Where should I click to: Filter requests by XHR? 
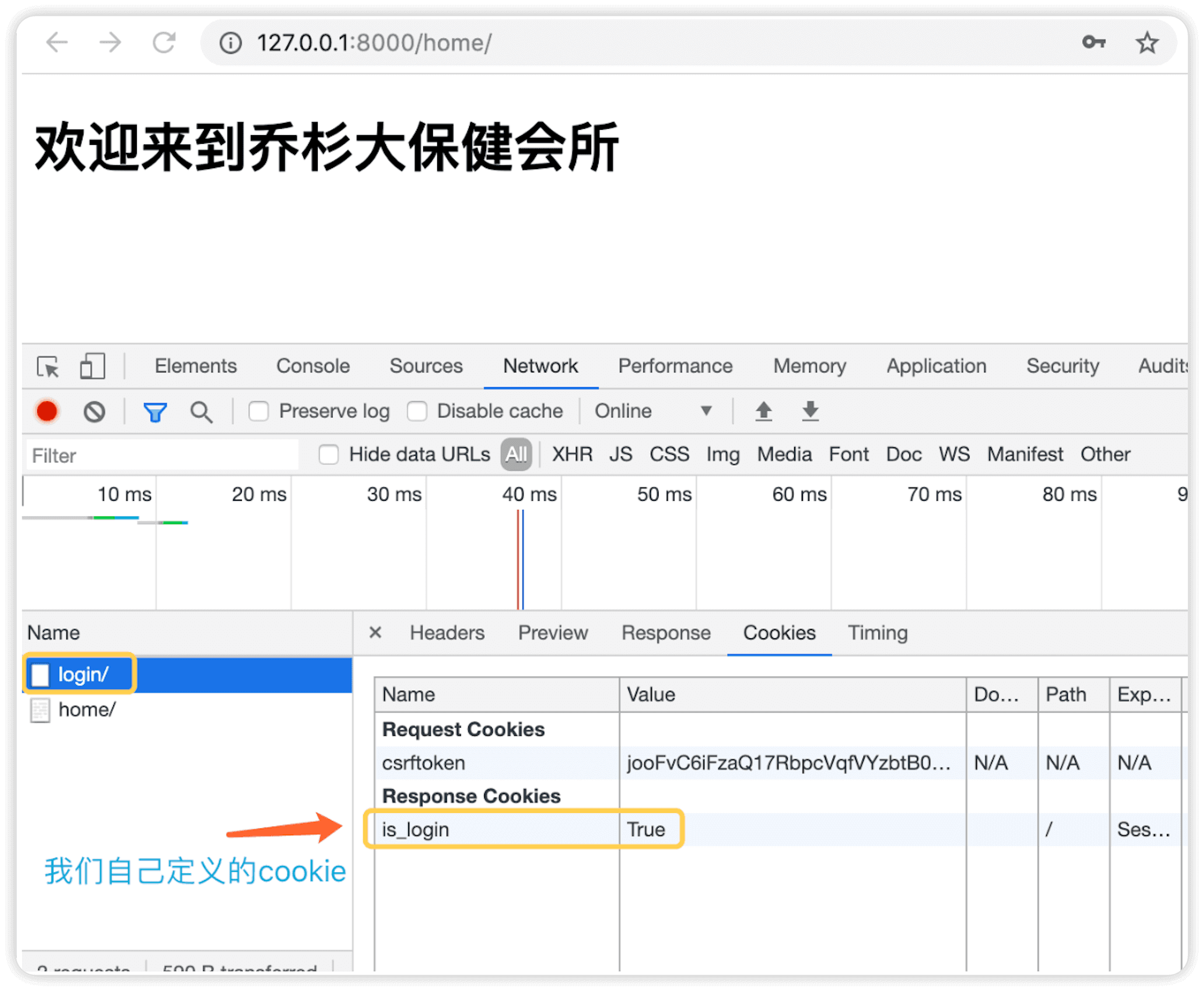tap(572, 455)
